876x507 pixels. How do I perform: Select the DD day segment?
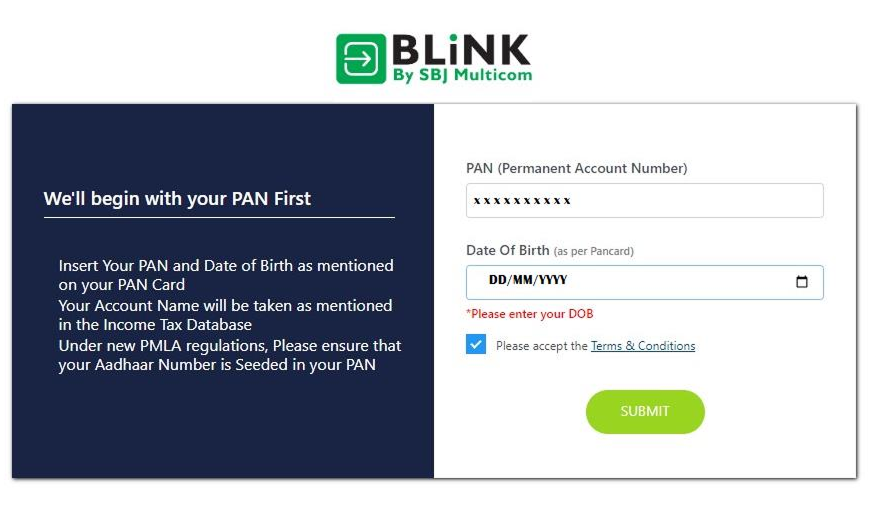tap(497, 281)
